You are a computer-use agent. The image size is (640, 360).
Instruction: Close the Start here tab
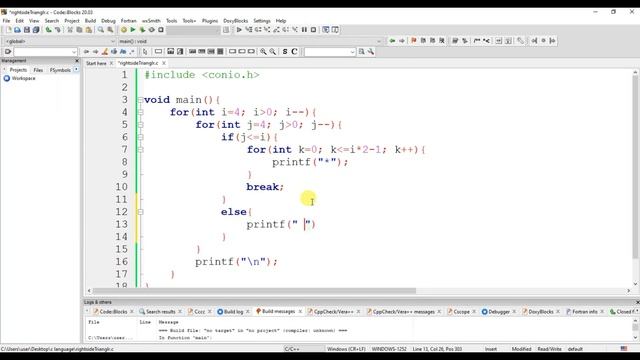point(111,63)
